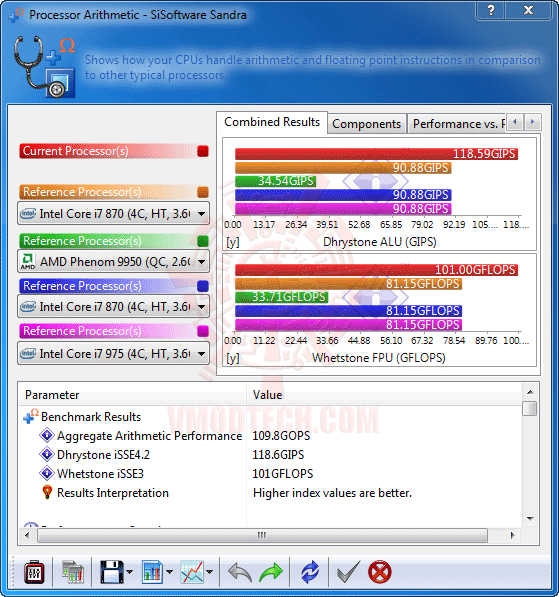Click the Whetstone iSSE3 diamond icon

[47, 474]
